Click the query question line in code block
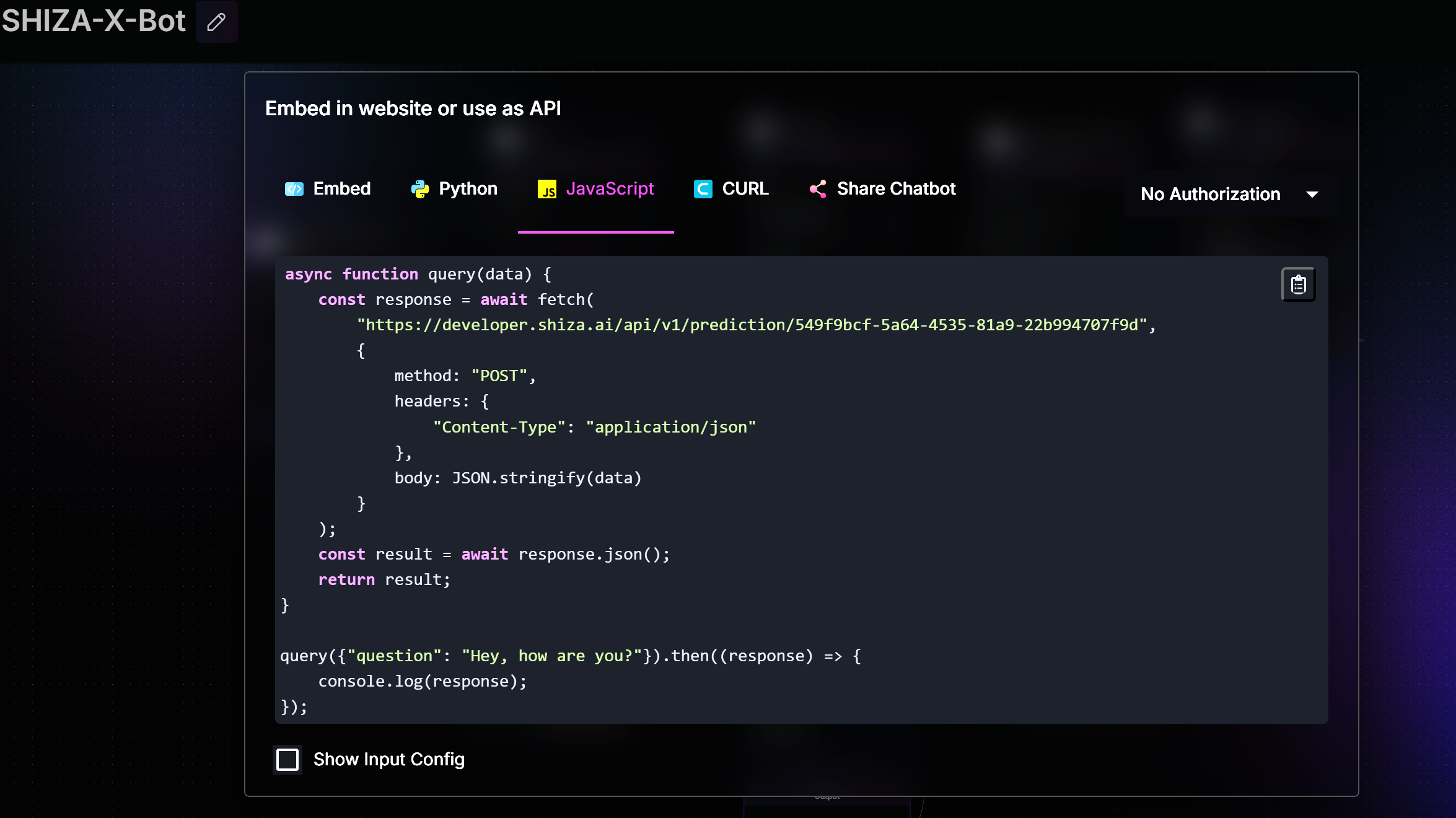Screen dimensions: 1456x818 570,656
